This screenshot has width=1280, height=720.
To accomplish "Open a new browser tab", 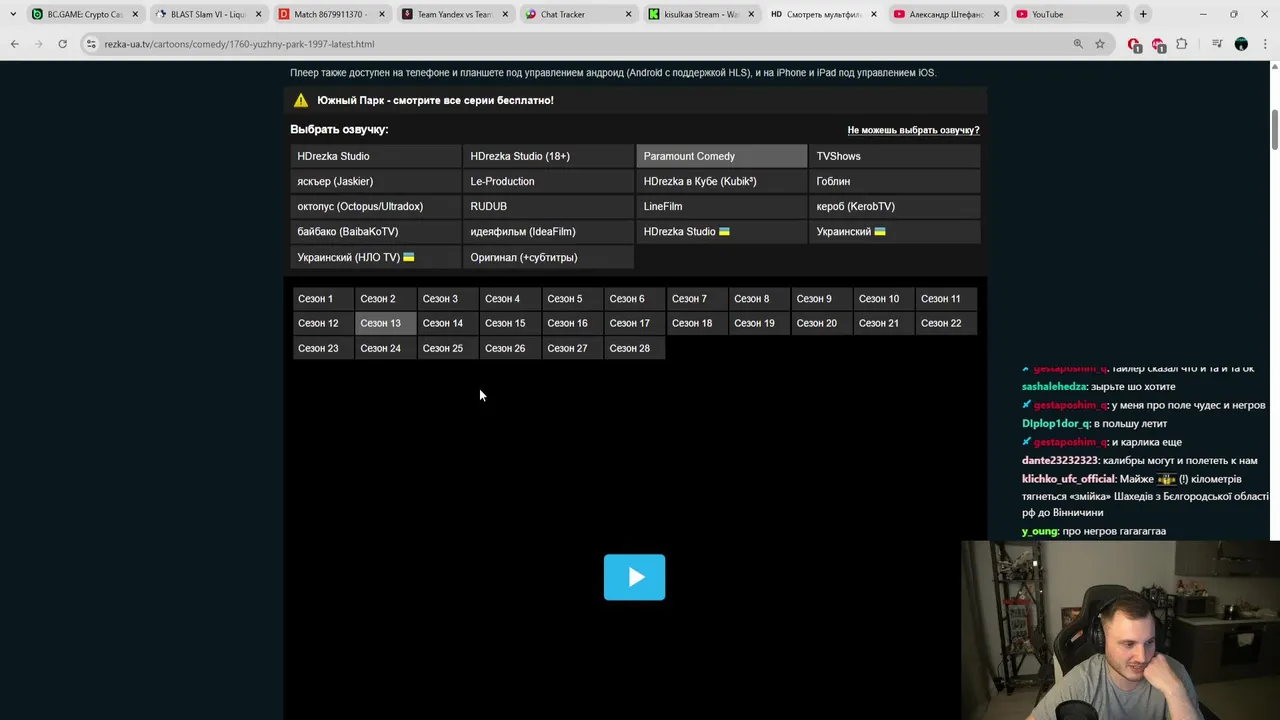I will [x=1143, y=14].
